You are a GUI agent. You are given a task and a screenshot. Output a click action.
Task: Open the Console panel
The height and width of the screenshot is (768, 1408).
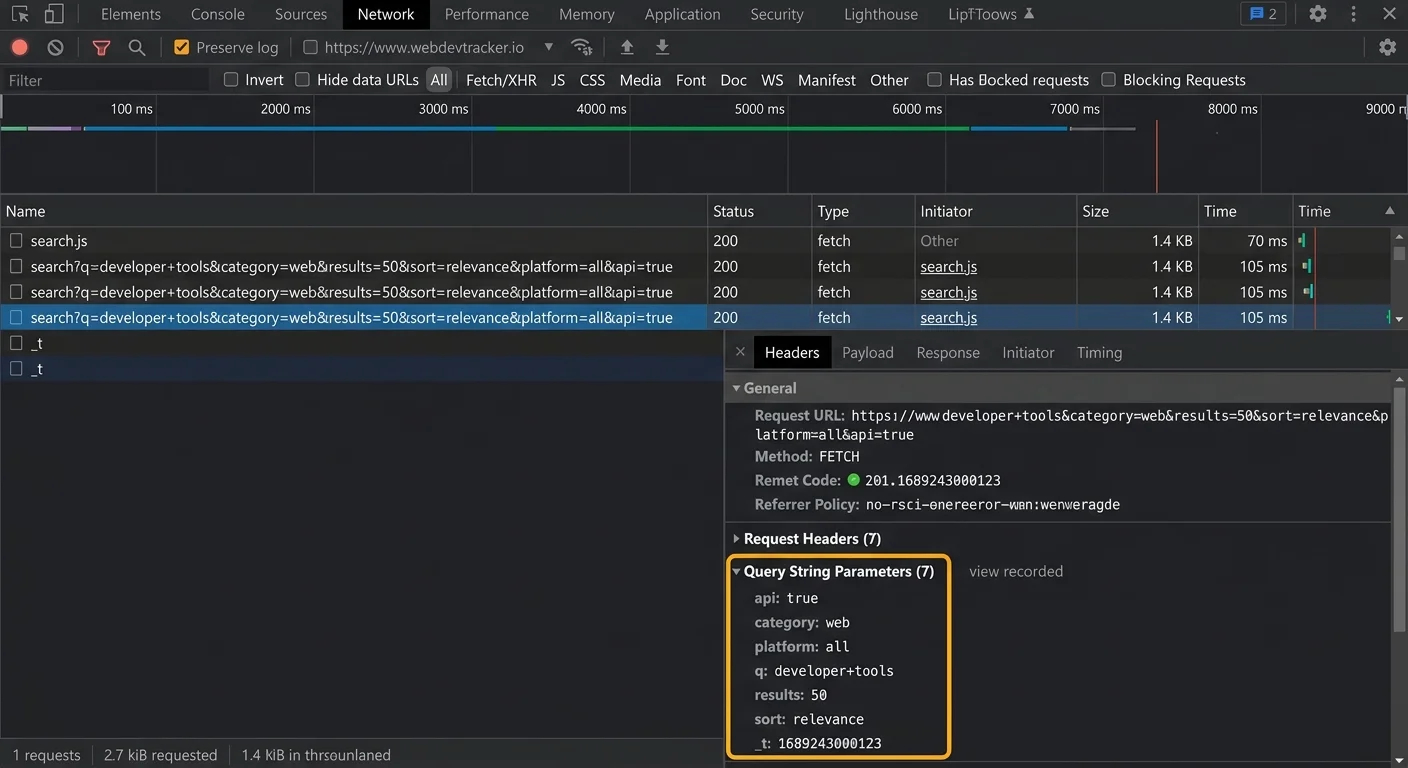click(218, 14)
